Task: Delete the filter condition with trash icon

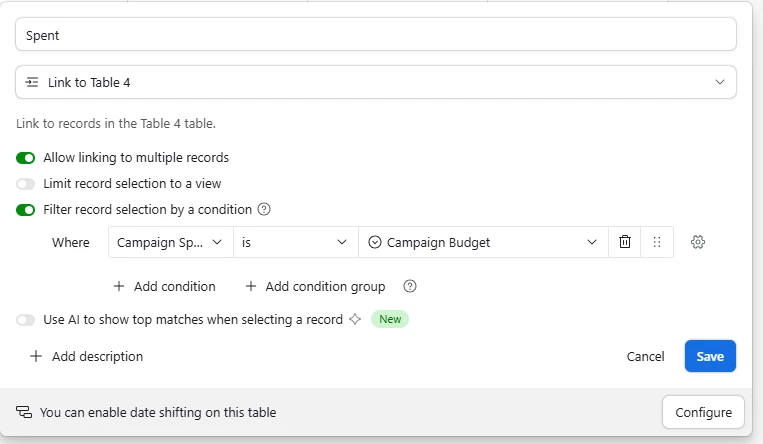Action: [625, 242]
